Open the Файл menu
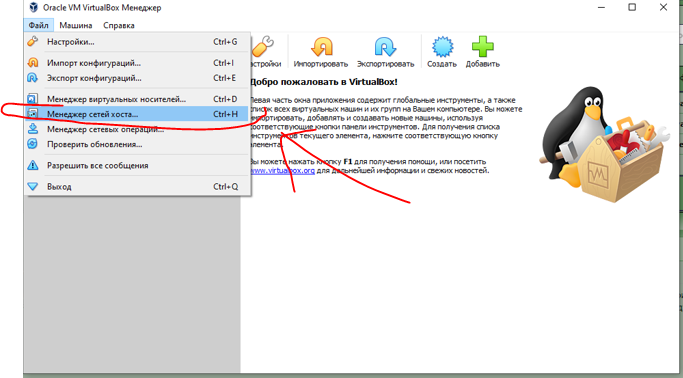 39,25
